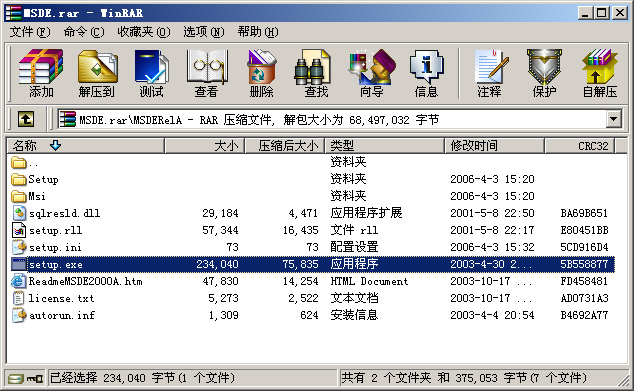This screenshot has height=391, width=634.
Task: Show archive 信息 (Info) icon
Action: 426,73
